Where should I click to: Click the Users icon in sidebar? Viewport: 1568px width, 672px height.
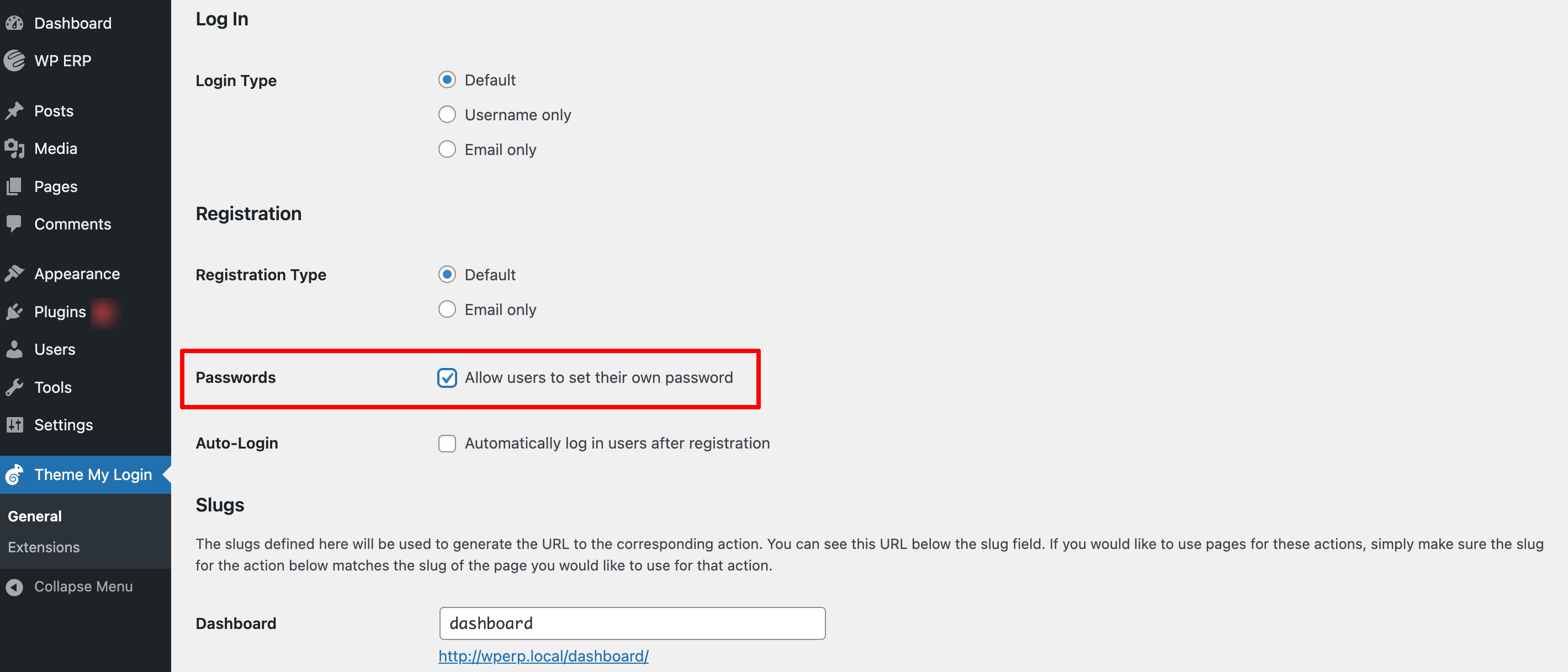(14, 349)
